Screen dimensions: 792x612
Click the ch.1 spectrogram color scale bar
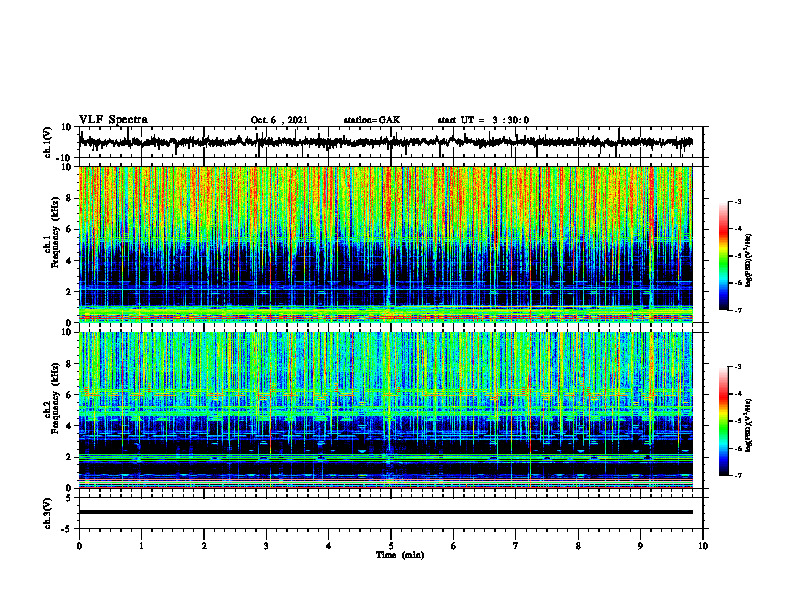point(723,256)
